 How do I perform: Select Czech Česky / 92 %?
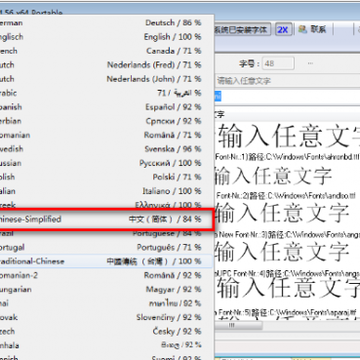pos(106,331)
